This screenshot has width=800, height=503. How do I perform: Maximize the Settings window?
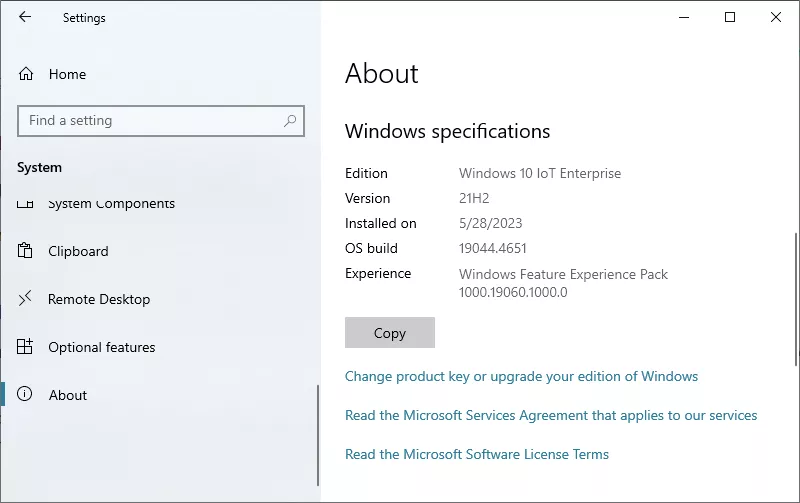730,17
